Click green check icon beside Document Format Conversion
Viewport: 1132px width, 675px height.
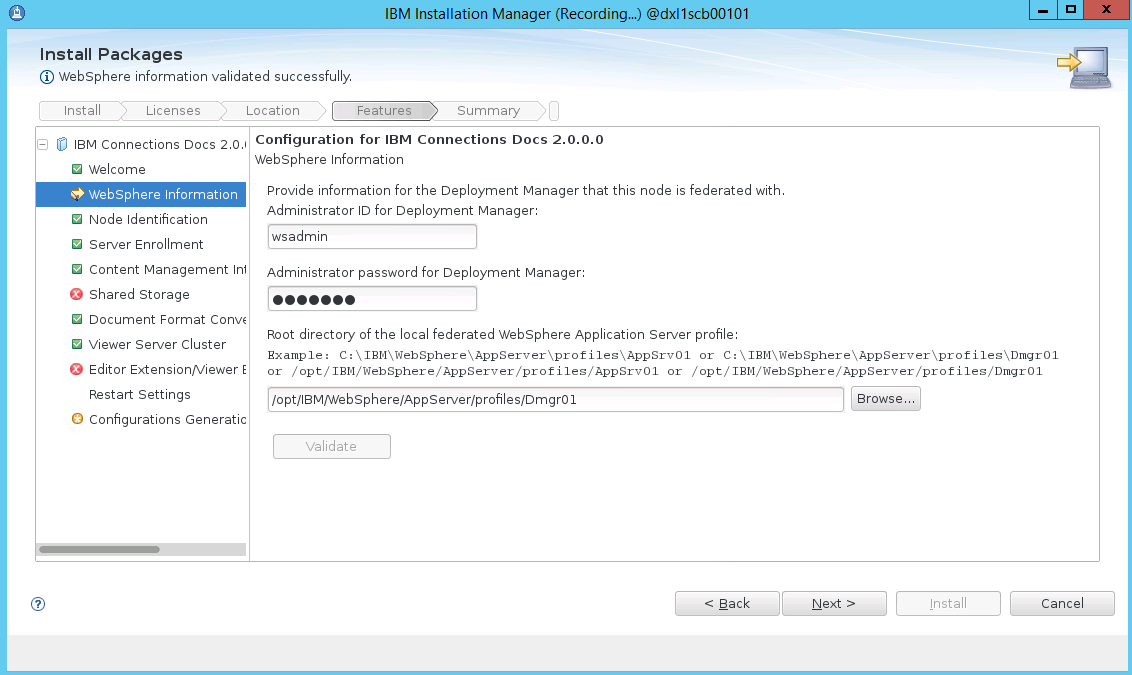(x=77, y=319)
